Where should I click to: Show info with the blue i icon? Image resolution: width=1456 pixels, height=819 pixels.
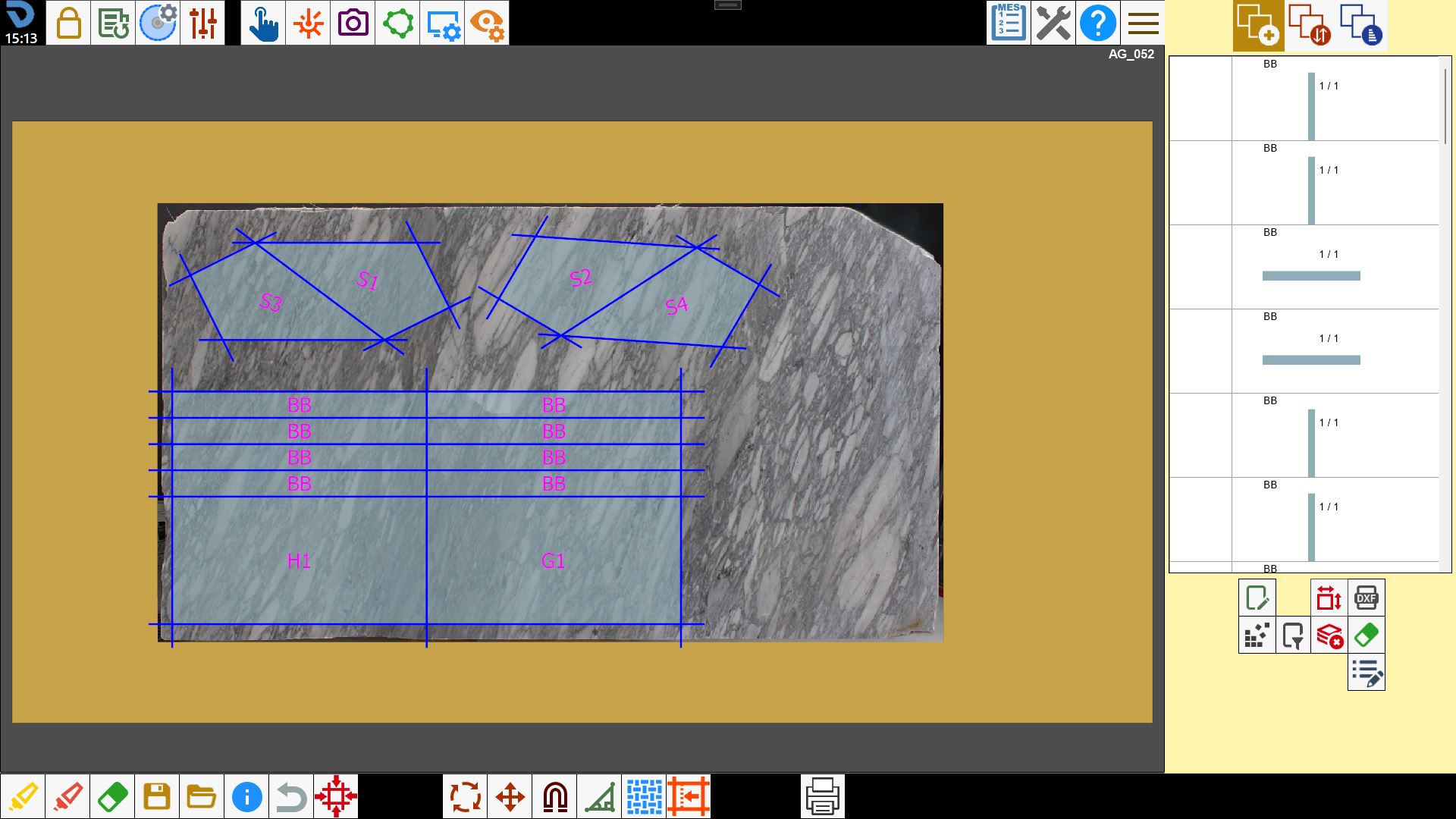click(246, 796)
